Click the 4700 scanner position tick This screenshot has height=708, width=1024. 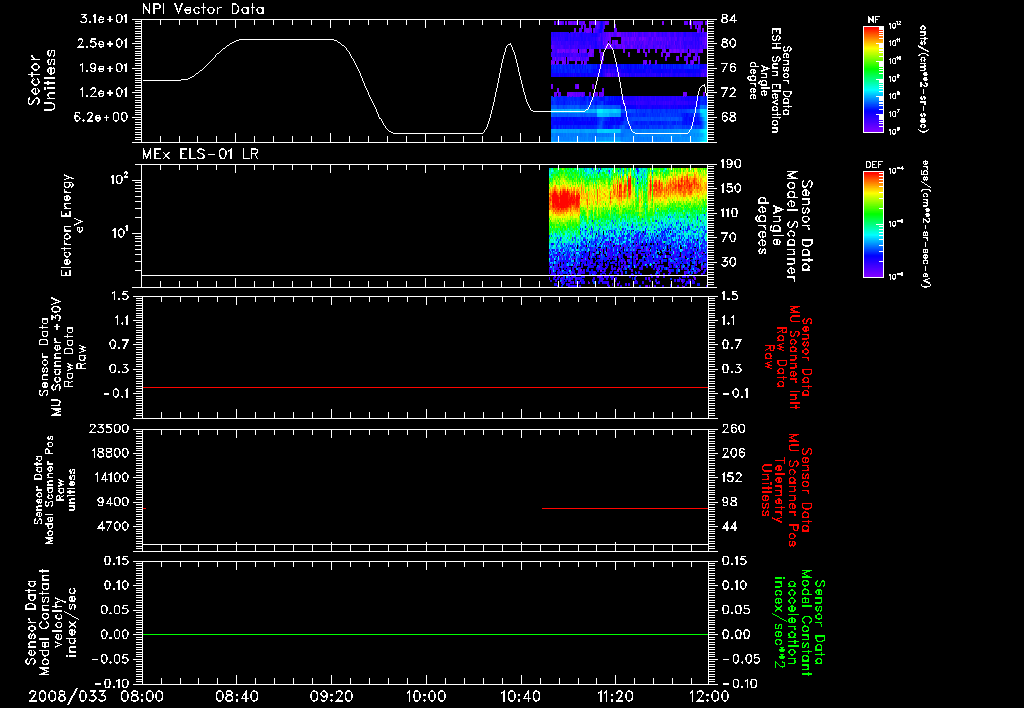point(112,526)
